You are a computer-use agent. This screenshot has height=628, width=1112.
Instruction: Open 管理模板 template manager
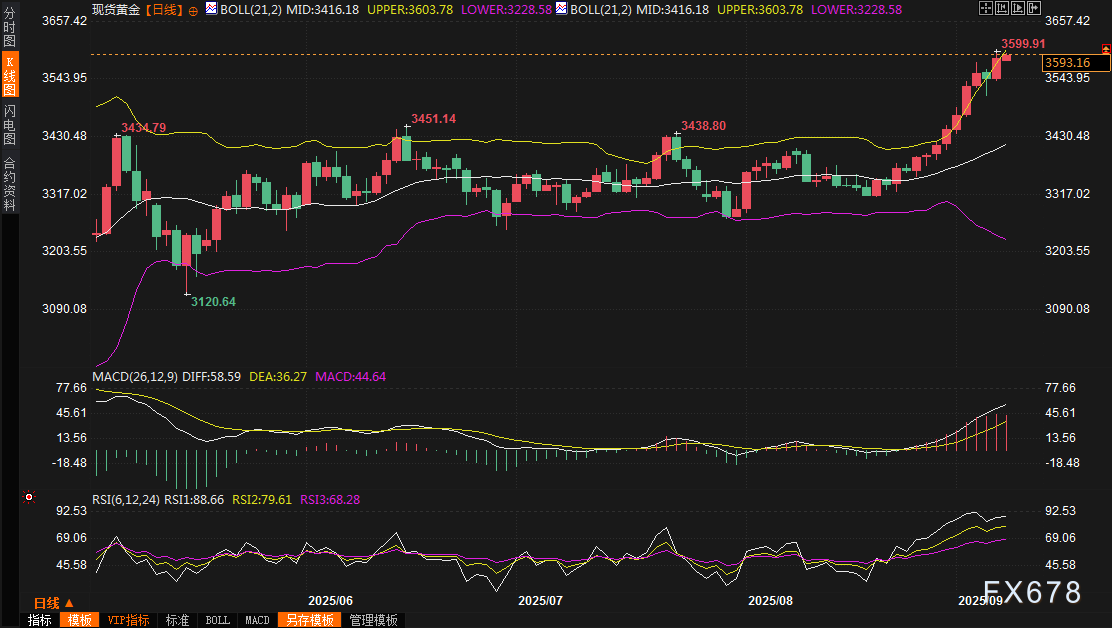pyautogui.click(x=372, y=620)
